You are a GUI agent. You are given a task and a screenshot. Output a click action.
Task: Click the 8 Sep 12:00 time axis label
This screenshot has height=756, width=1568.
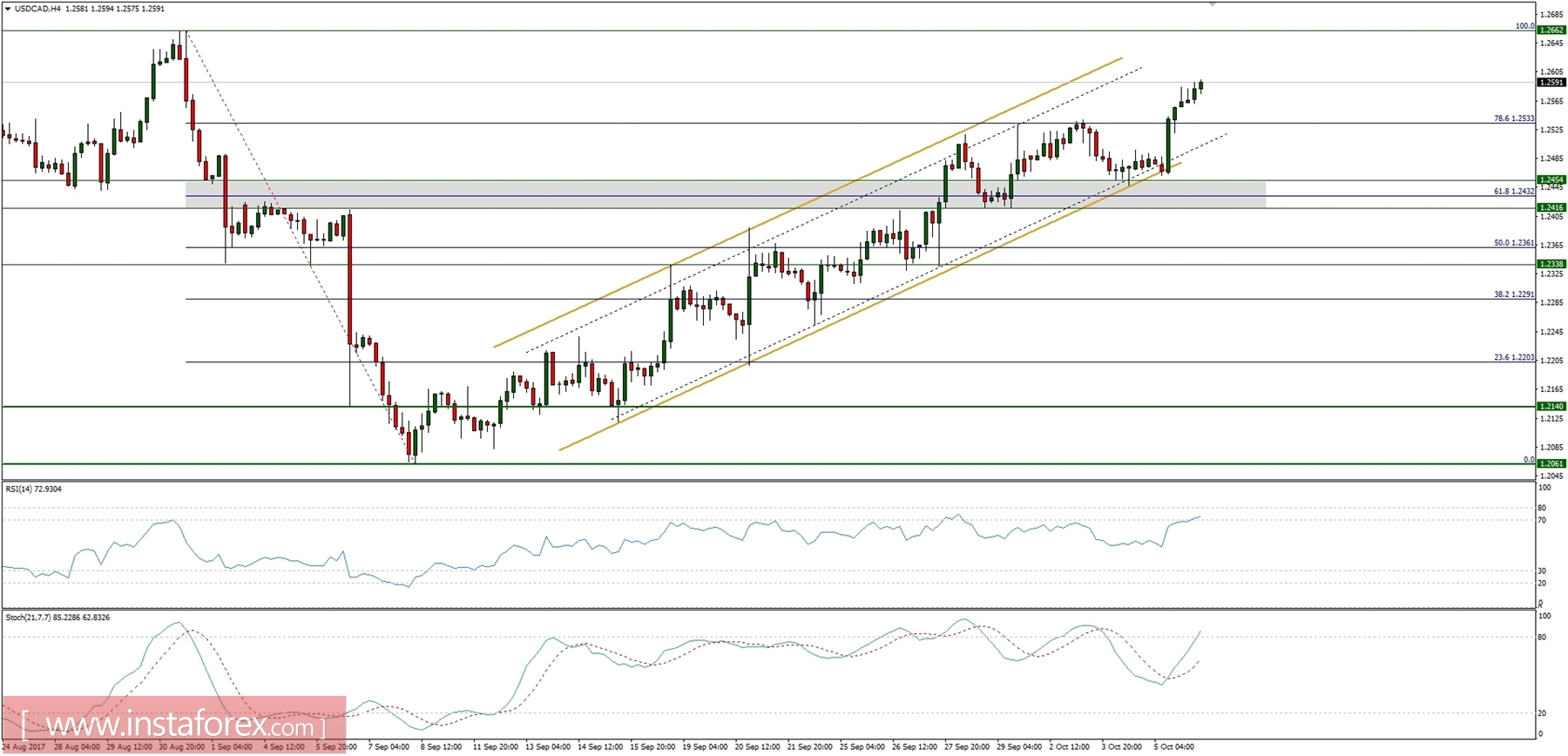point(441,747)
